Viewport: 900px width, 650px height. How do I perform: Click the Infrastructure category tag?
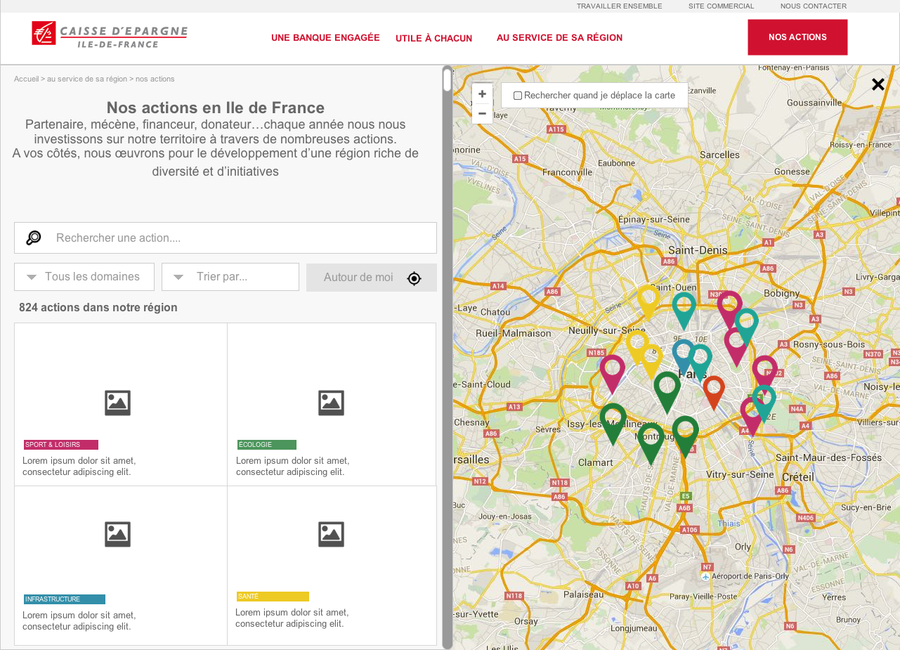pos(64,599)
